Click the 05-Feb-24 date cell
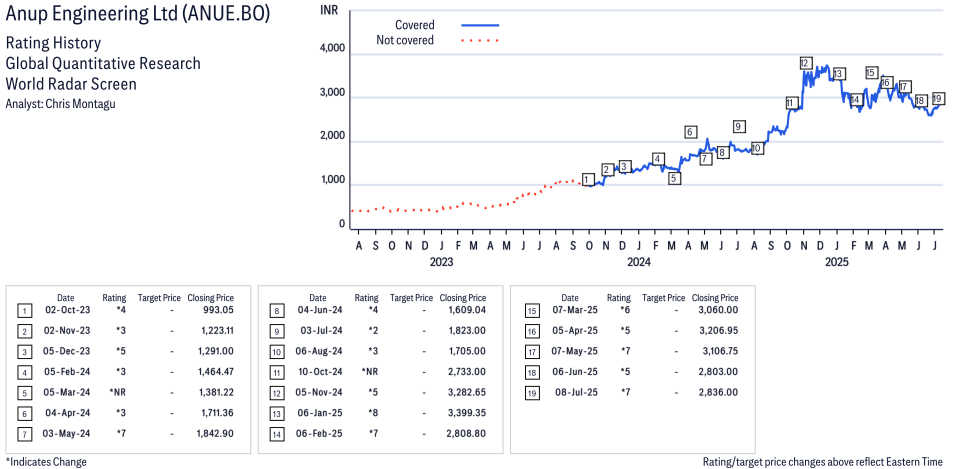954x469 pixels. pyautogui.click(x=66, y=372)
